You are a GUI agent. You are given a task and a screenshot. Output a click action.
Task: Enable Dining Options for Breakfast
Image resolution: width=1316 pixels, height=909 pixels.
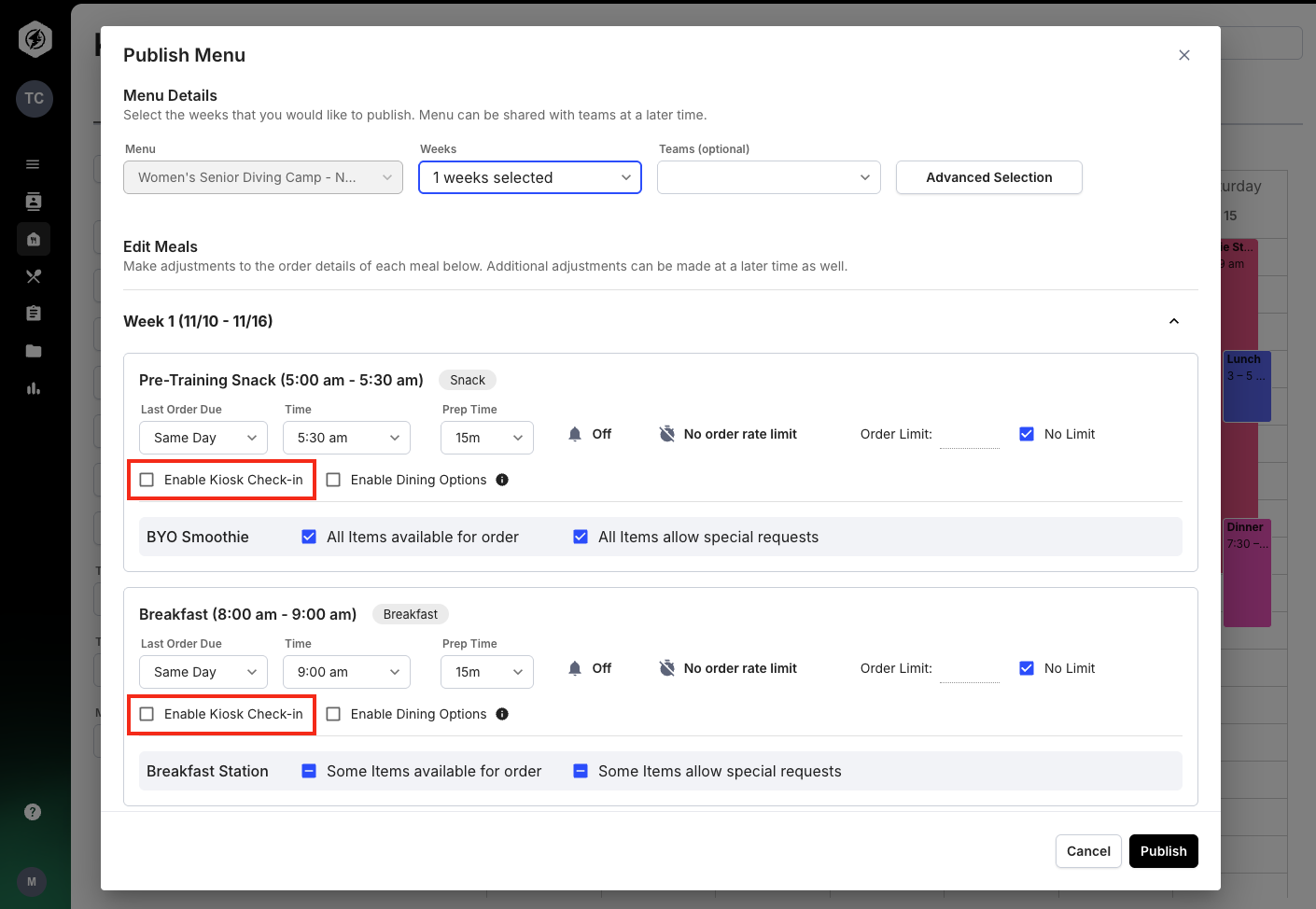333,714
